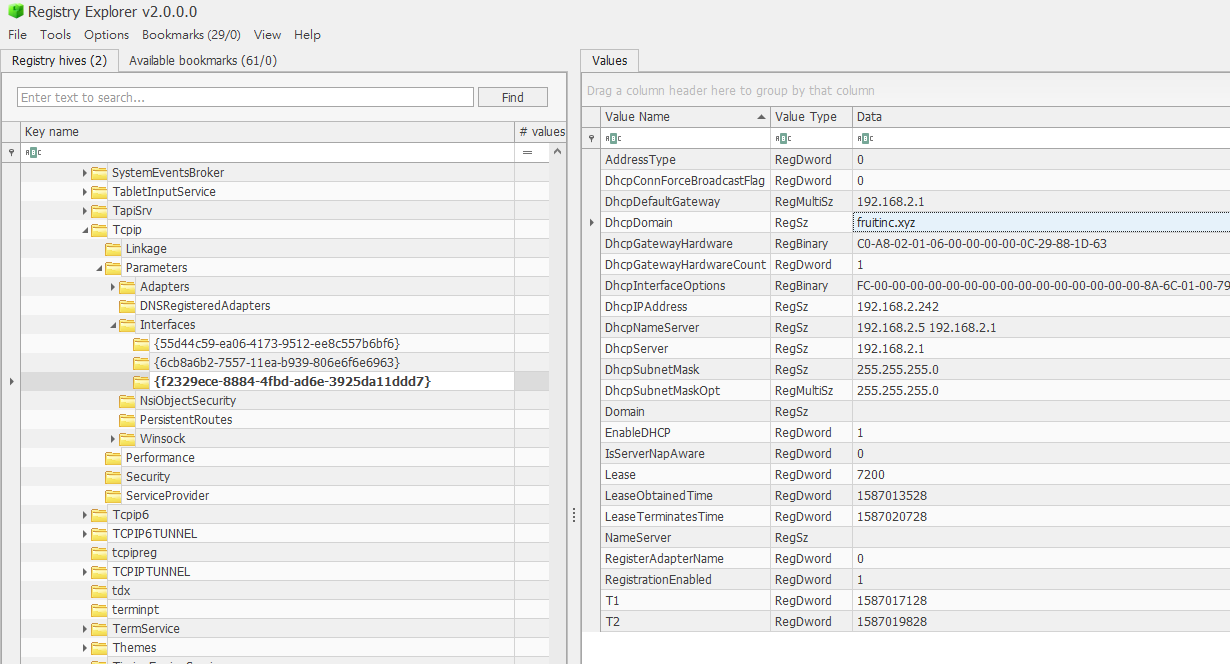Expand the Winsock key

[x=113, y=439]
